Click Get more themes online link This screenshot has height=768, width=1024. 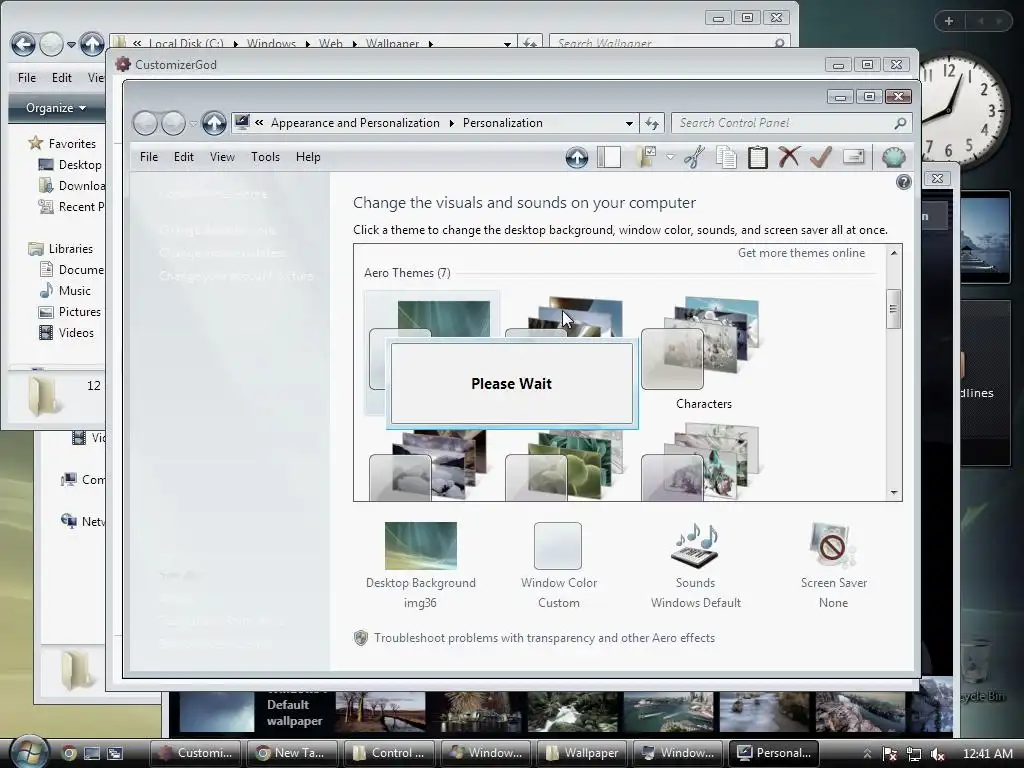[801, 253]
